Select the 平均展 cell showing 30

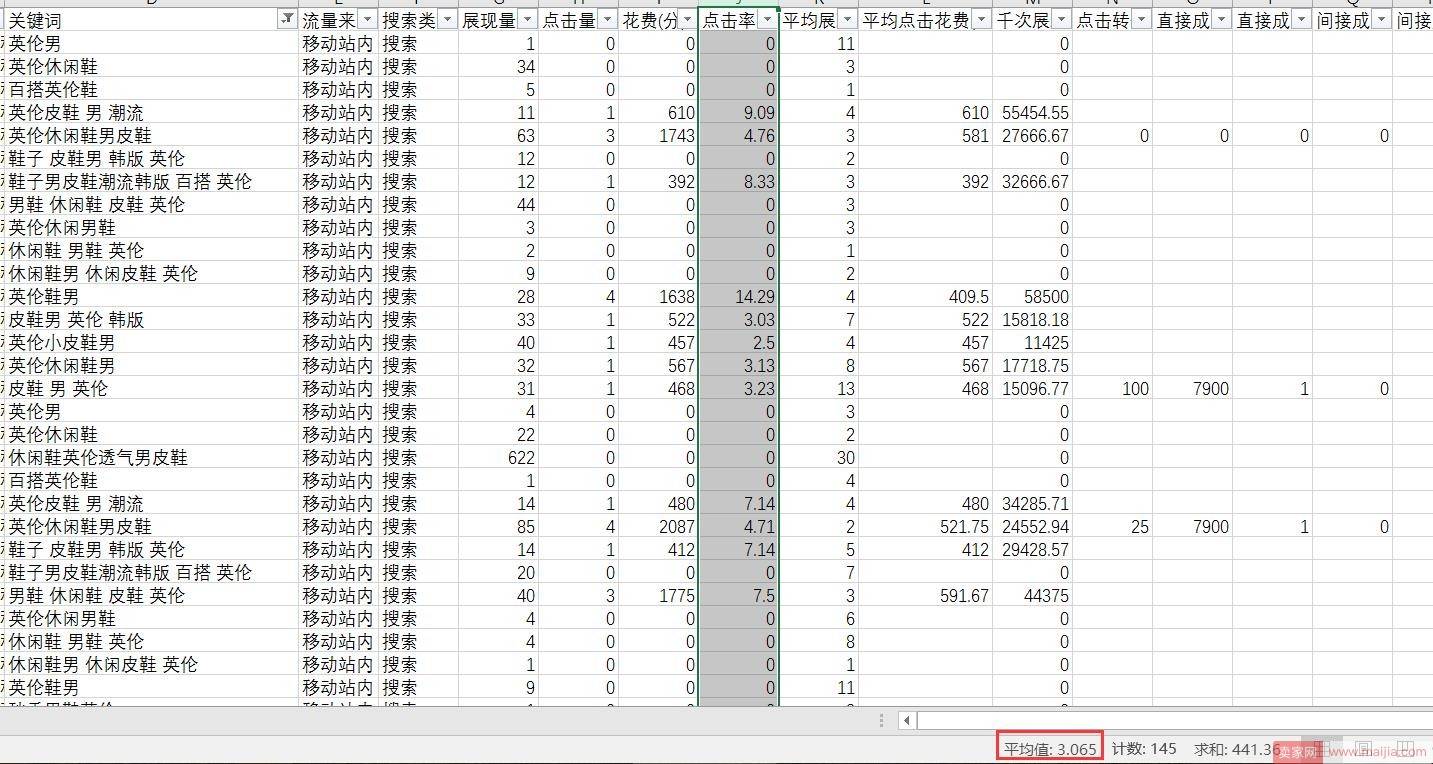click(818, 457)
